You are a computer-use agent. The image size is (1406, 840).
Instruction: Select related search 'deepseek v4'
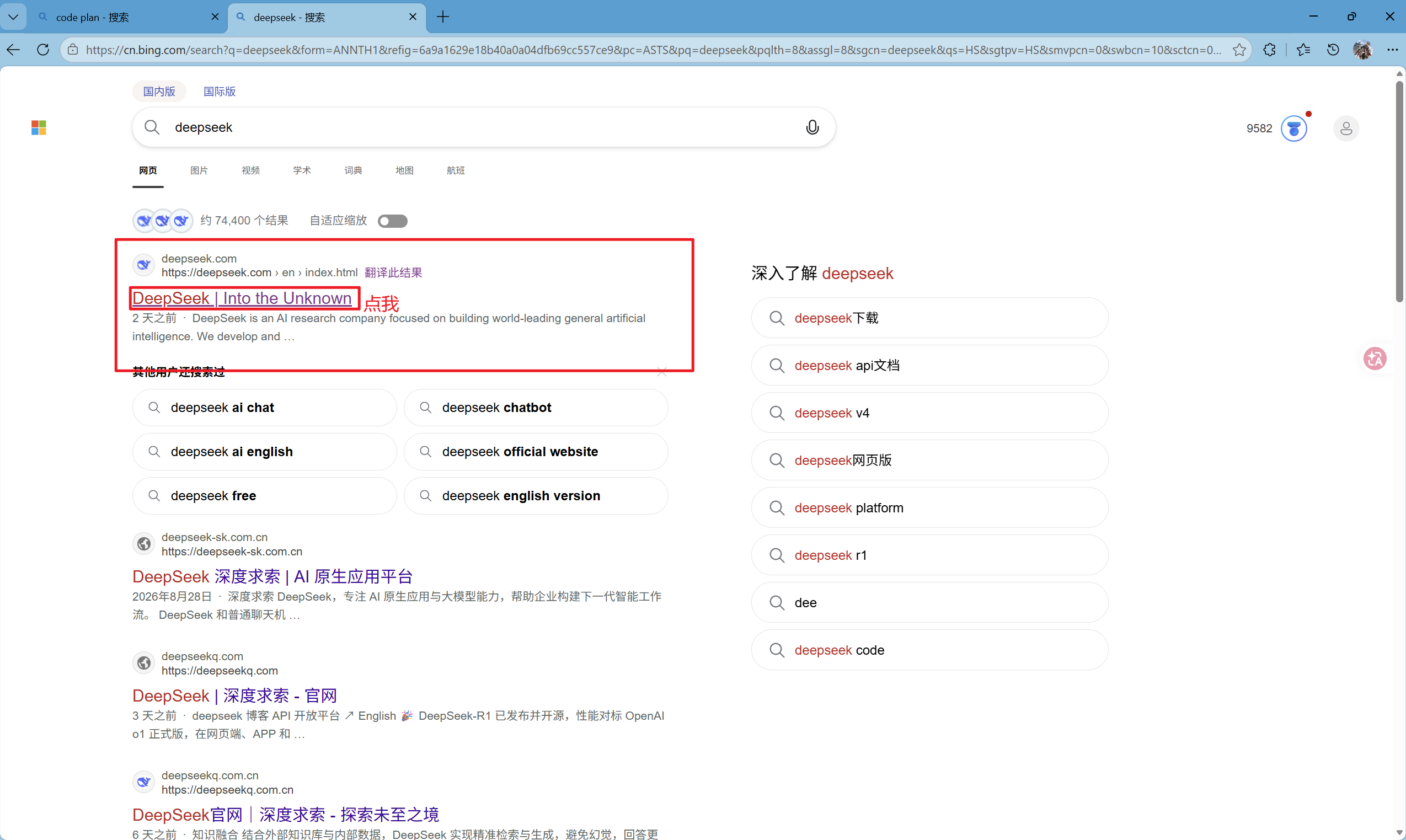point(929,413)
